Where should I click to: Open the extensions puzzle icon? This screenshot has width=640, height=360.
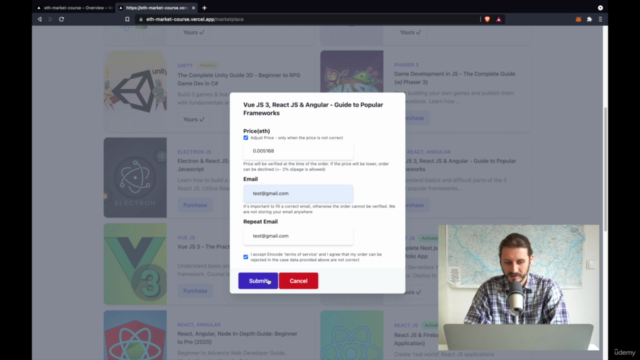pos(589,19)
